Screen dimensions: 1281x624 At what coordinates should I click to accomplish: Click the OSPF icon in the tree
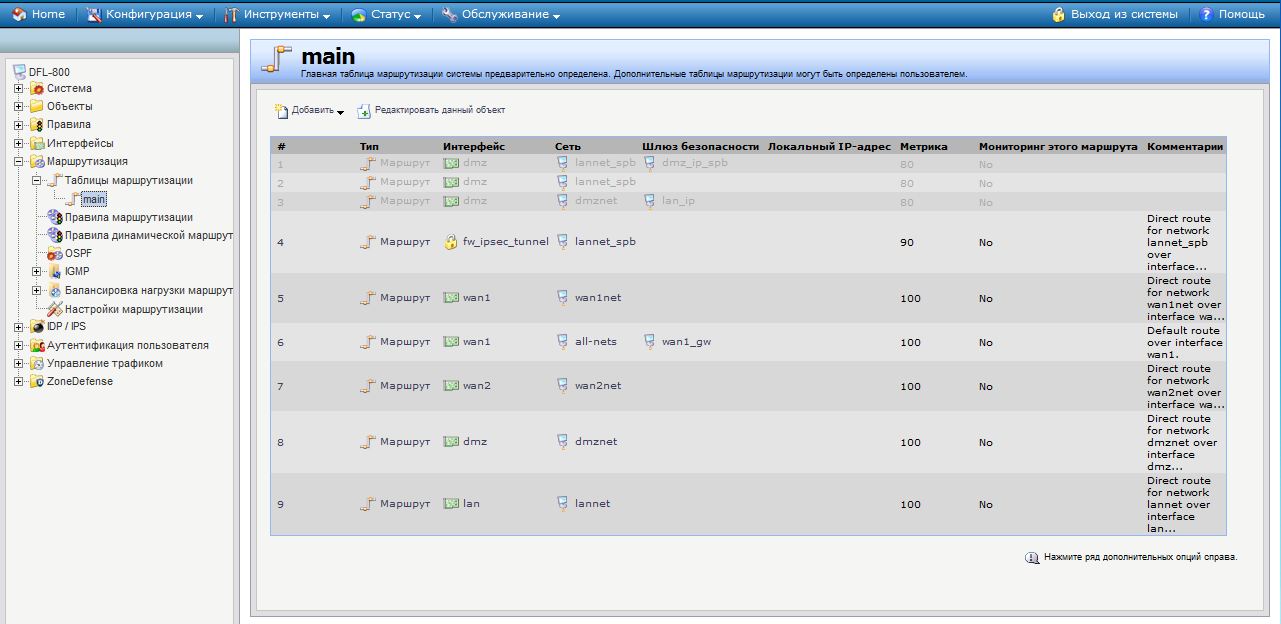[54, 254]
